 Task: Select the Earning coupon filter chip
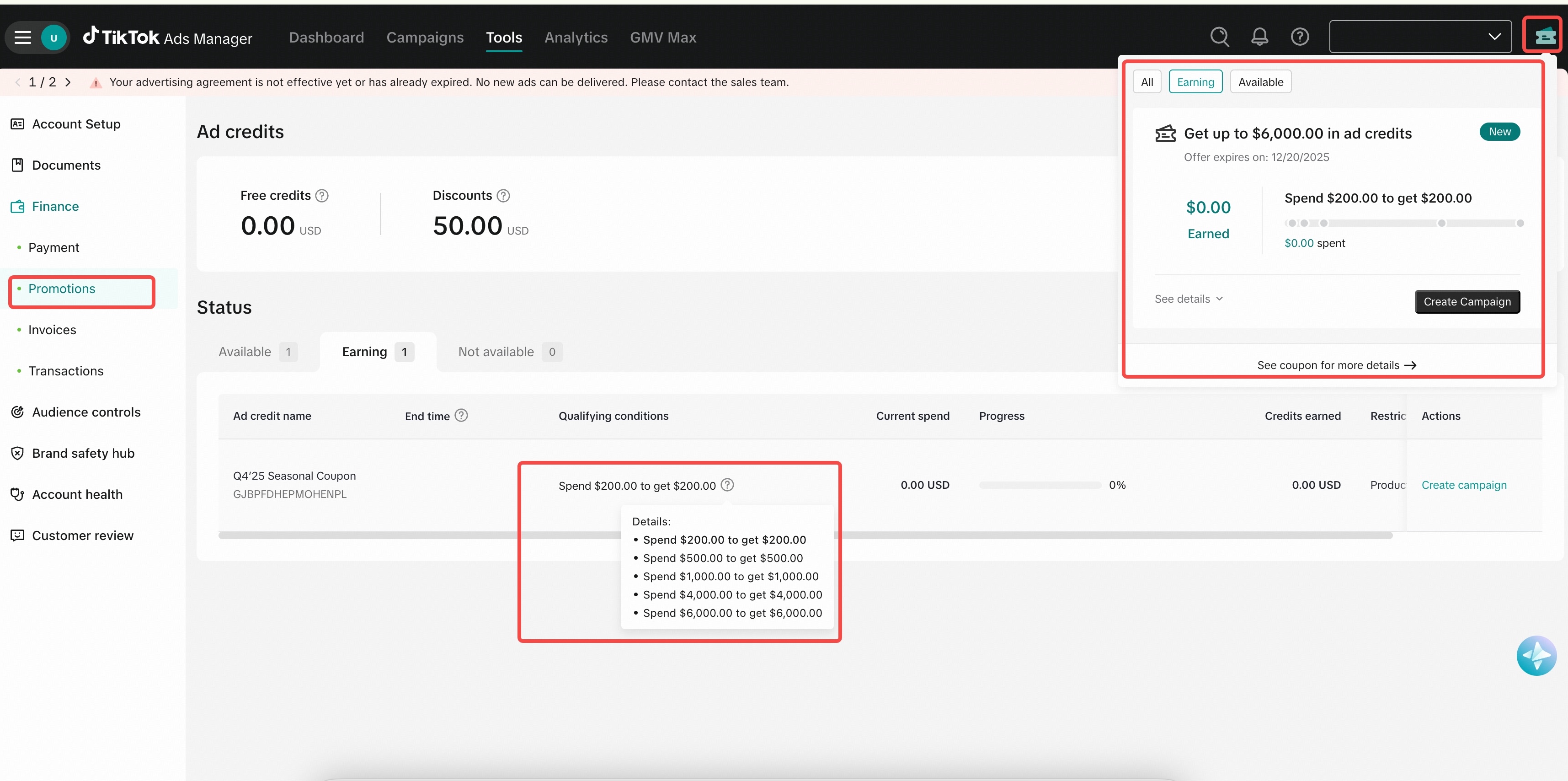point(1195,82)
